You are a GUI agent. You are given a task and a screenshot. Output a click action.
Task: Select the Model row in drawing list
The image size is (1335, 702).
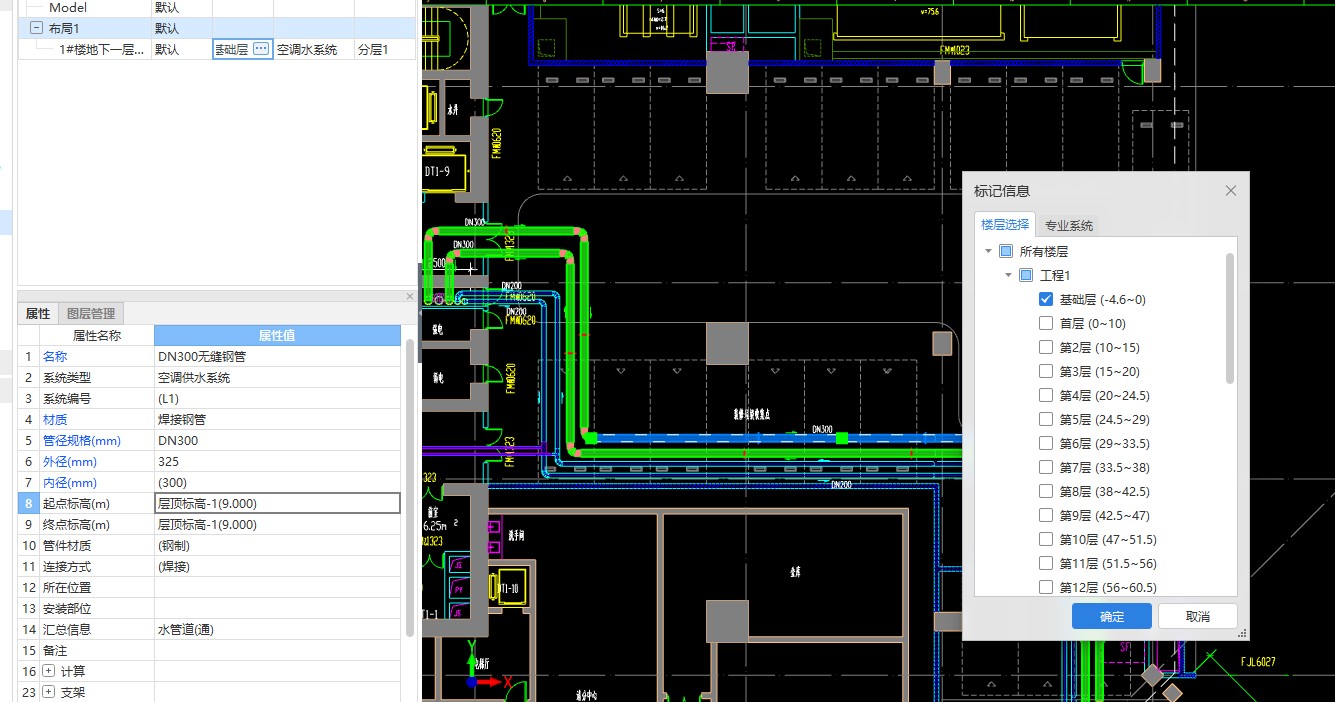point(217,8)
